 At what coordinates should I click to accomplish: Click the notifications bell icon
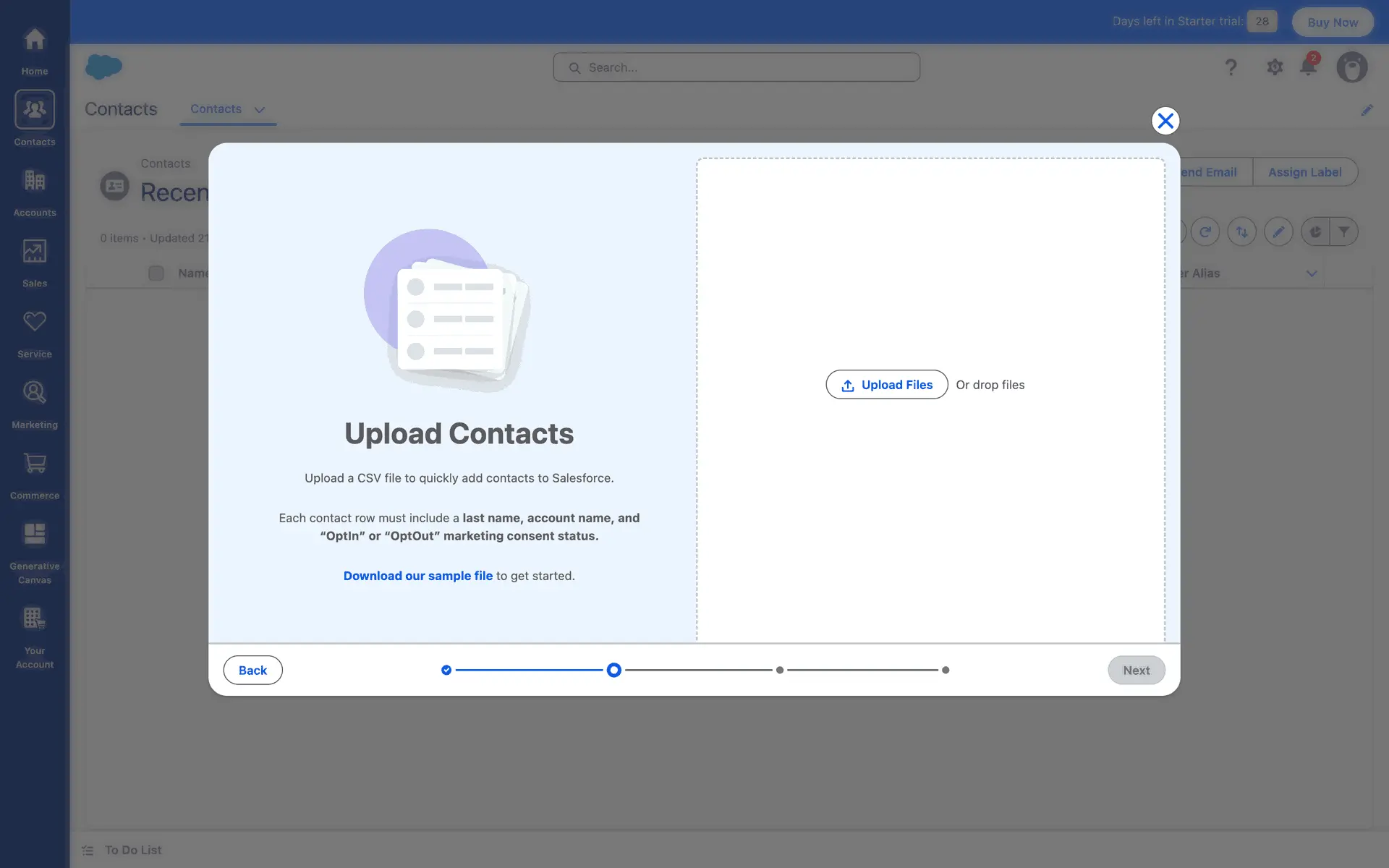(1308, 67)
